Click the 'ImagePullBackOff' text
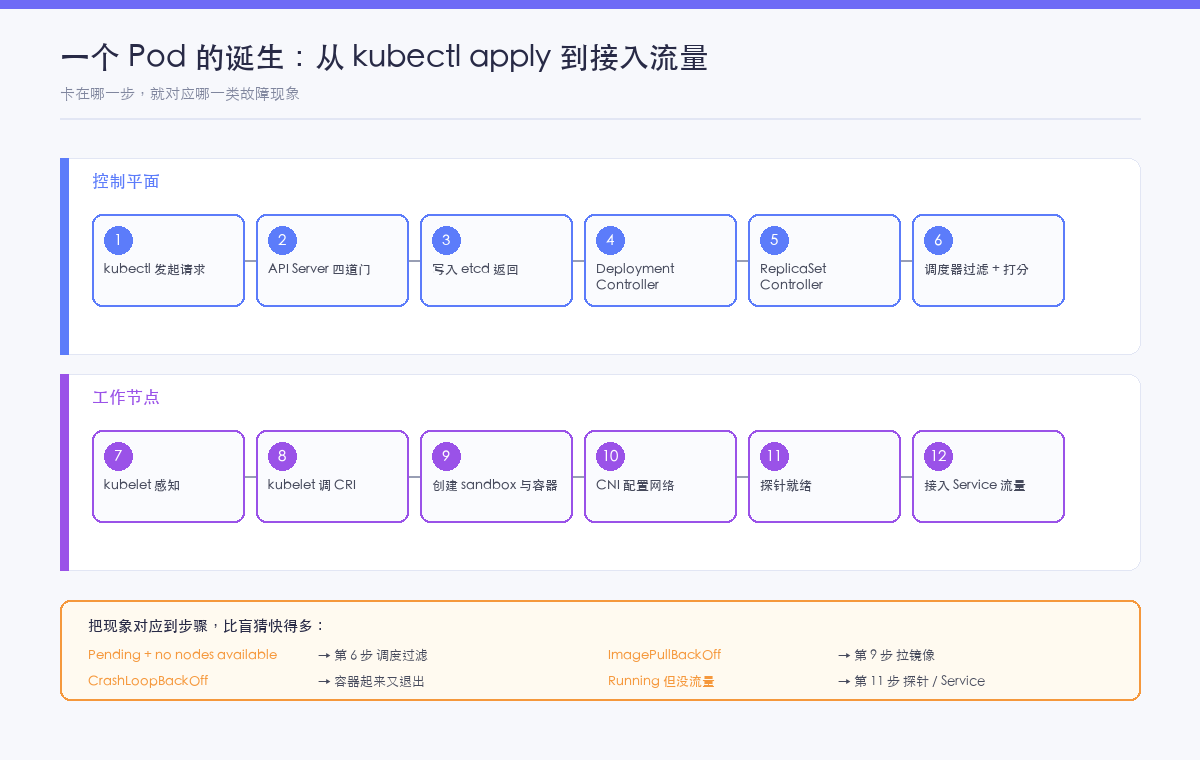The image size is (1200, 760). 664,655
